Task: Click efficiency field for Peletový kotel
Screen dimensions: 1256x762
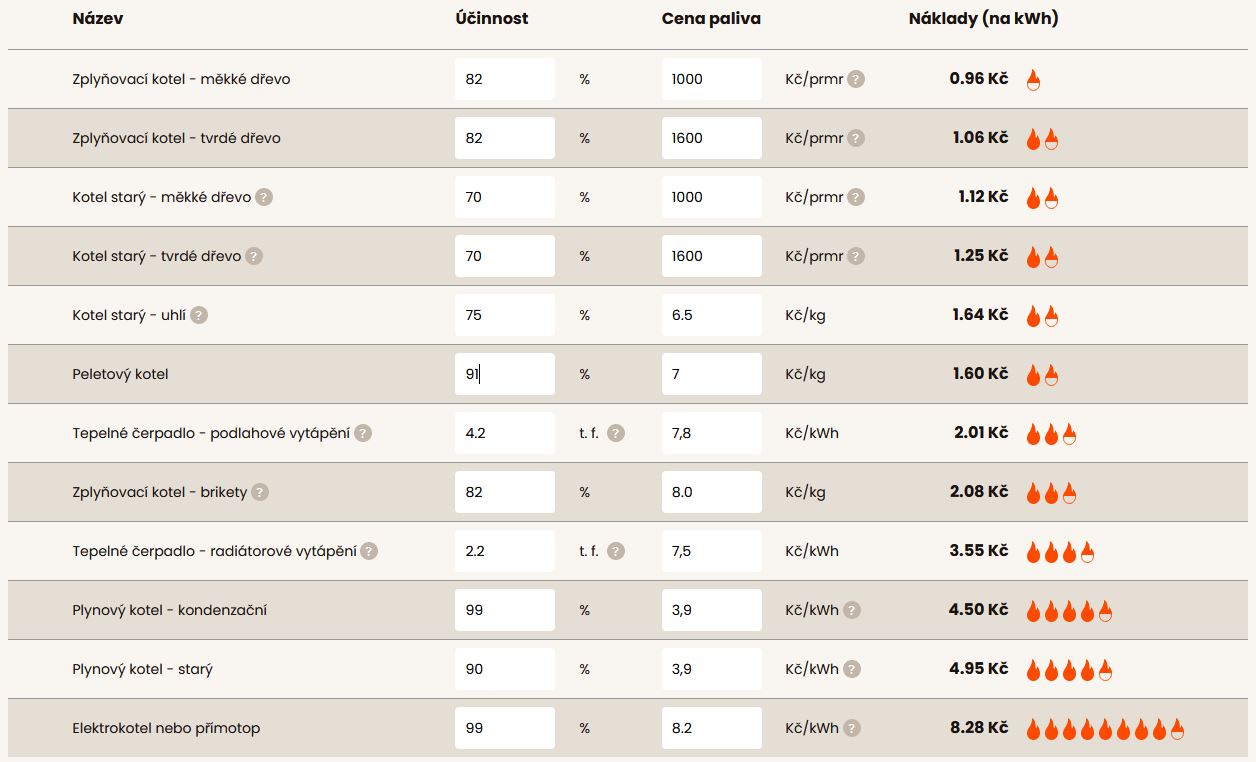Action: tap(504, 374)
